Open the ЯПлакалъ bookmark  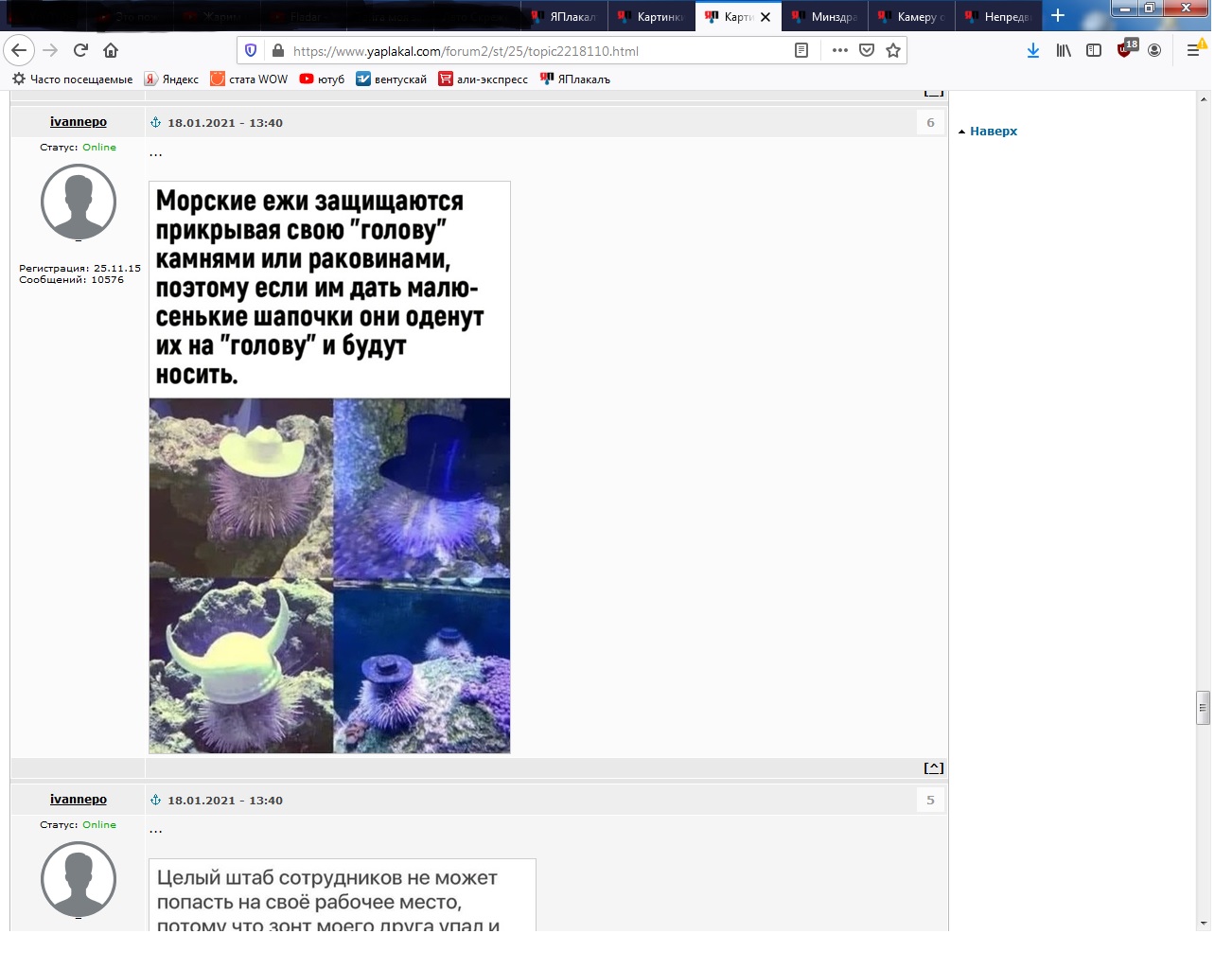(x=575, y=79)
